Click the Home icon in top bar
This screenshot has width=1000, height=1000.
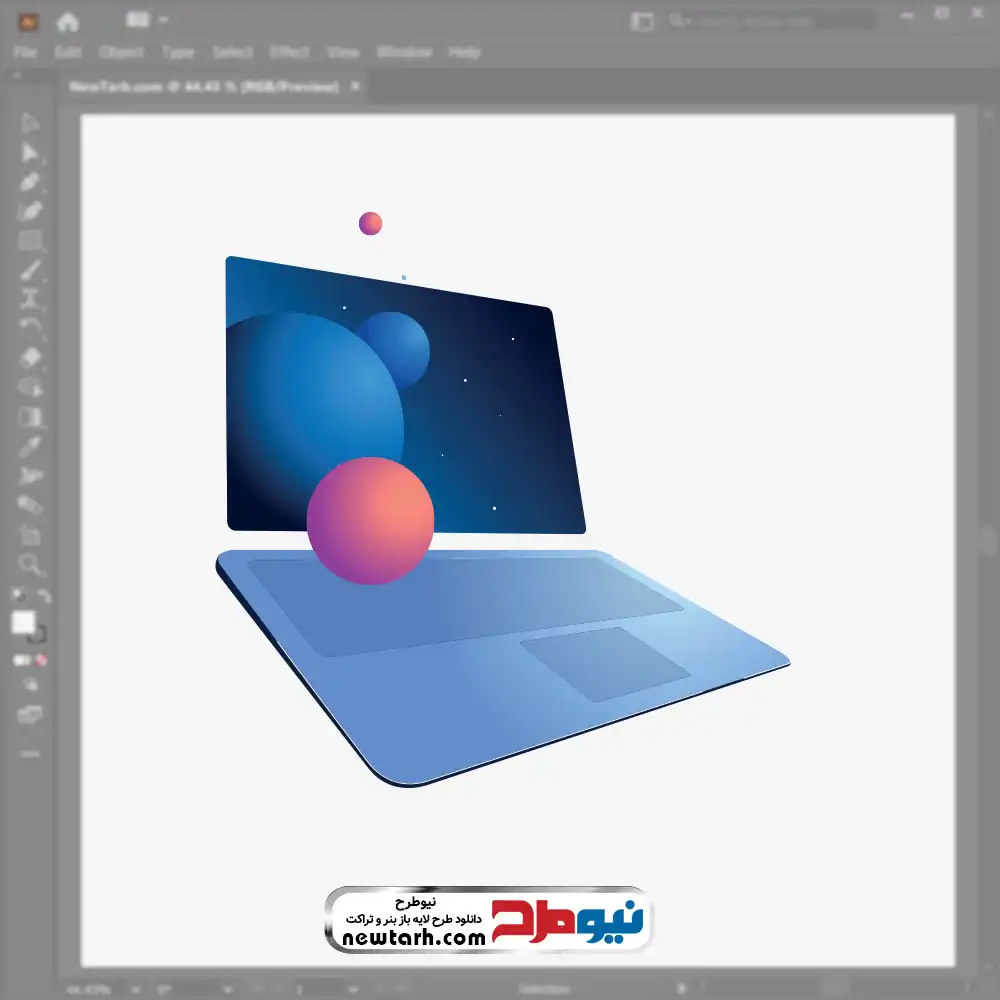[x=67, y=21]
